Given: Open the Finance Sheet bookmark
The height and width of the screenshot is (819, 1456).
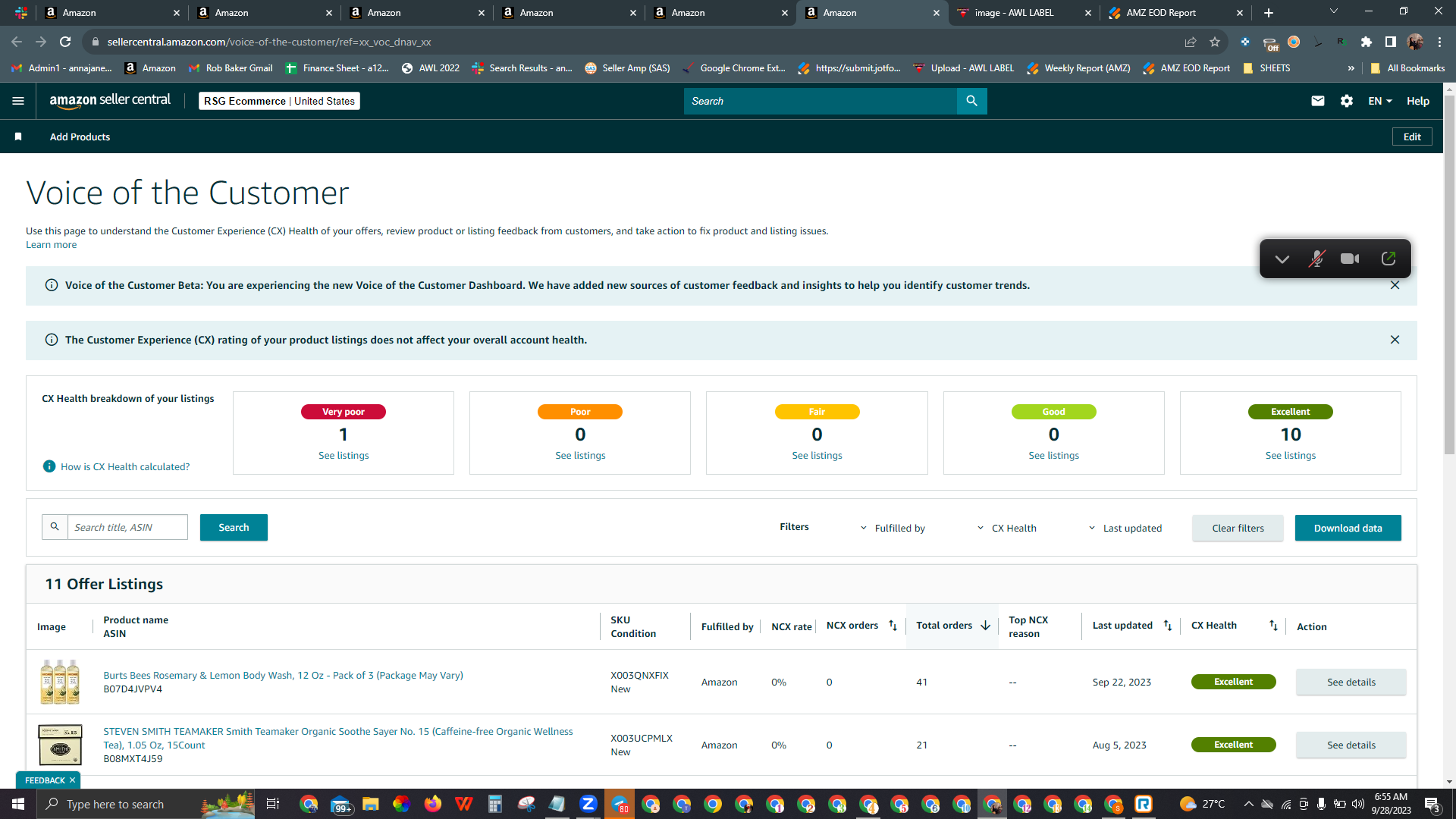Looking at the screenshot, I should click(x=337, y=68).
